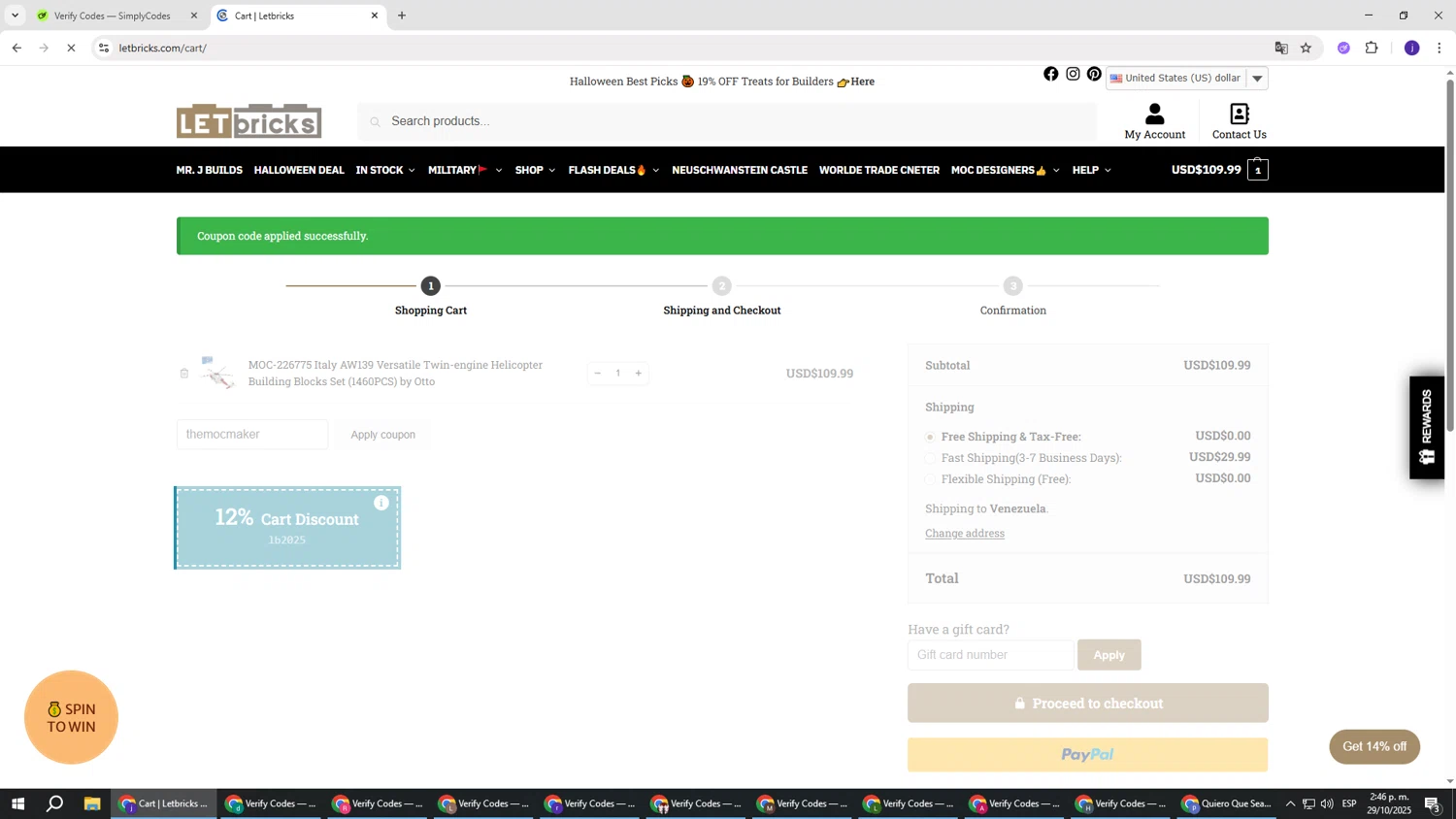The width and height of the screenshot is (1456, 819).
Task: Click USD$109.99 cart total in header
Action: [1206, 170]
